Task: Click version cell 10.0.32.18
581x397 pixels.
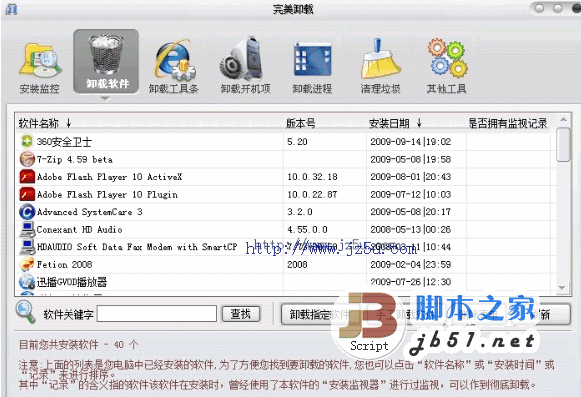Action: pyautogui.click(x=312, y=177)
